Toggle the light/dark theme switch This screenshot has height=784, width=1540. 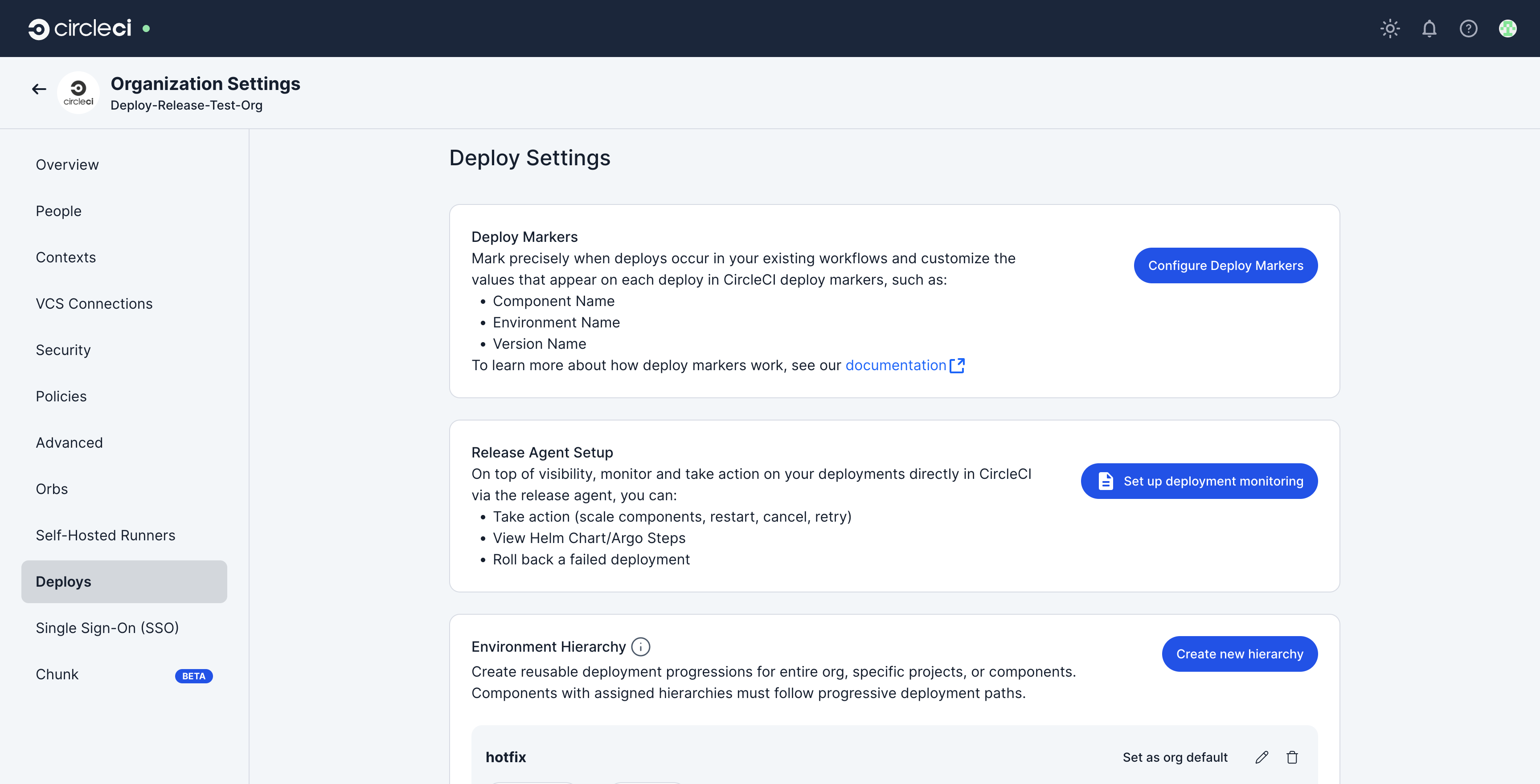tap(1390, 28)
